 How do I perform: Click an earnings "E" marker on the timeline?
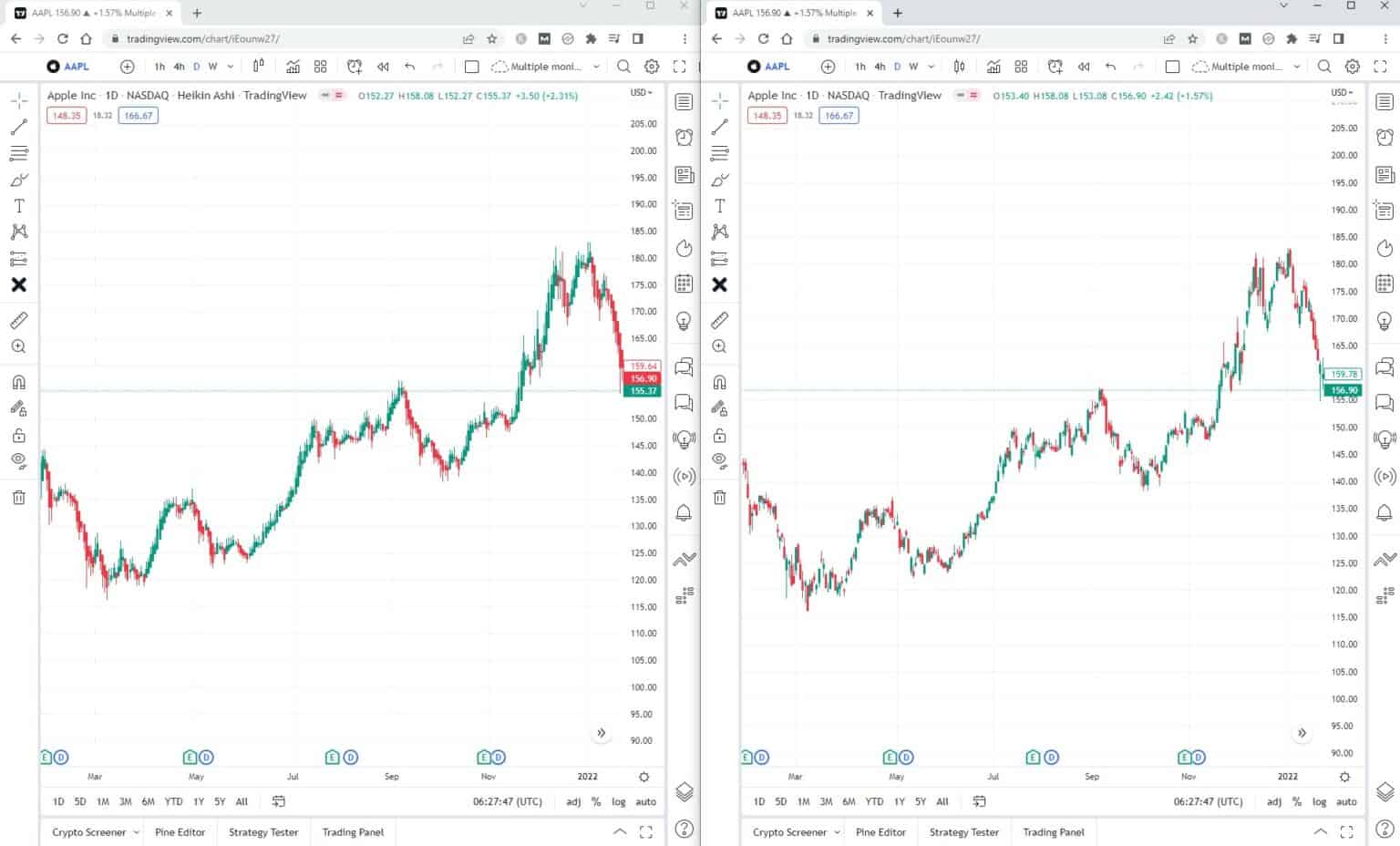pos(45,757)
